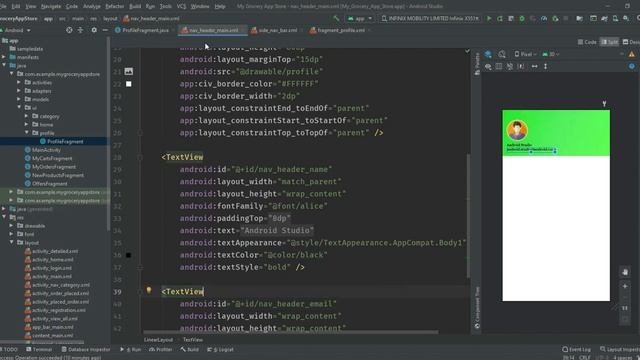Select the nav_header_main.xml tab

(x=213, y=30)
